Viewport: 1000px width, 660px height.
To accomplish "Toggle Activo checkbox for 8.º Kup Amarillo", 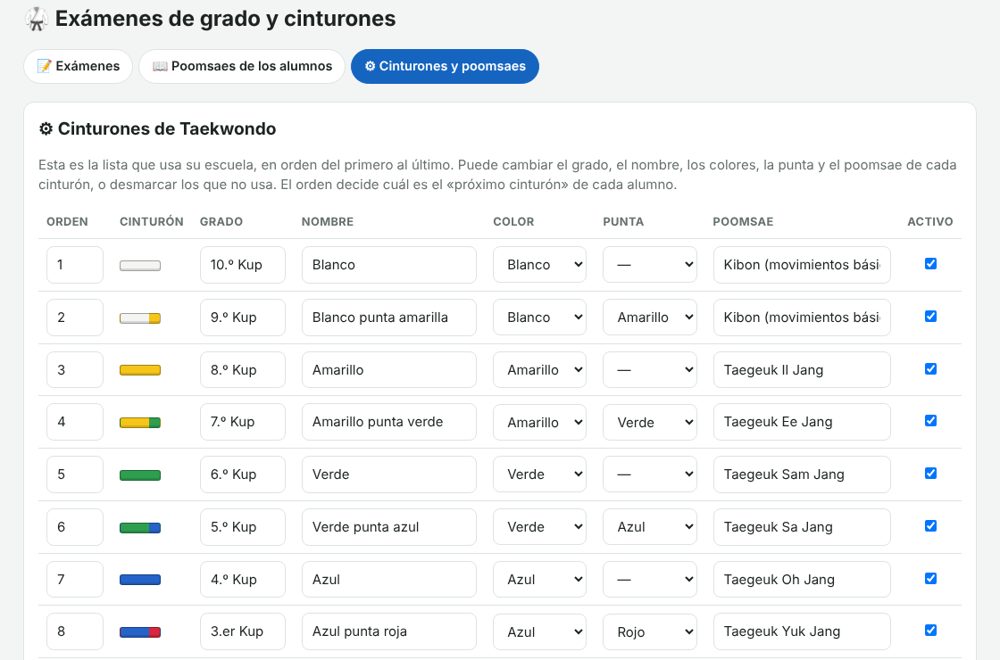I will point(930,369).
